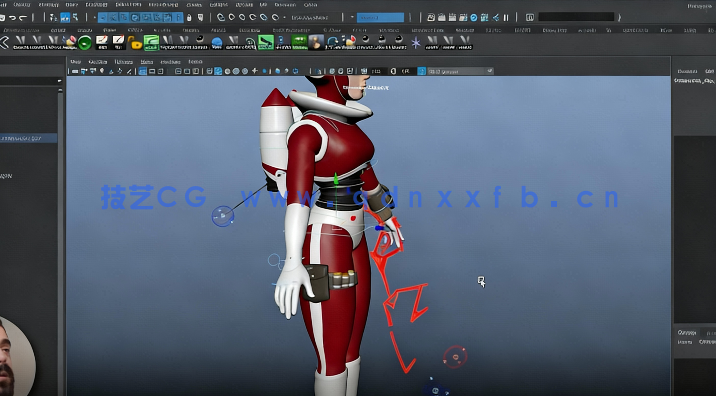Click the redo arrow in status line
This screenshot has height=396, width=716.
[23, 18]
